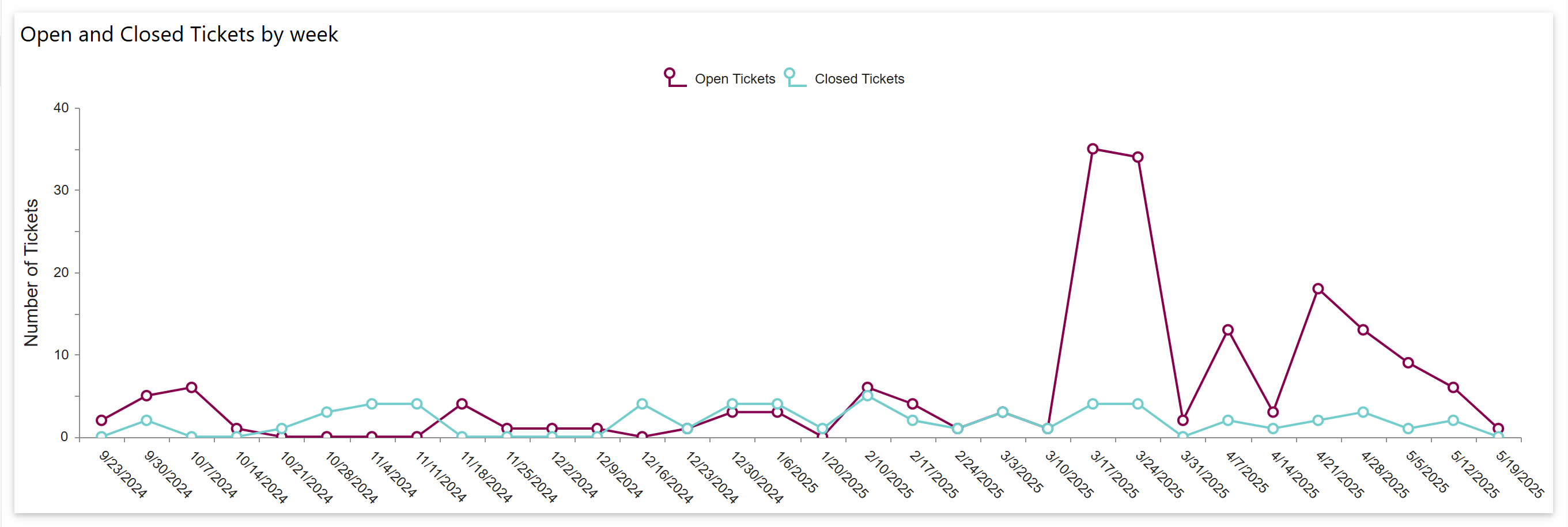The width and height of the screenshot is (1568, 527).
Task: Click the 'Number of Tickets' y-axis title
Action: [x=31, y=272]
